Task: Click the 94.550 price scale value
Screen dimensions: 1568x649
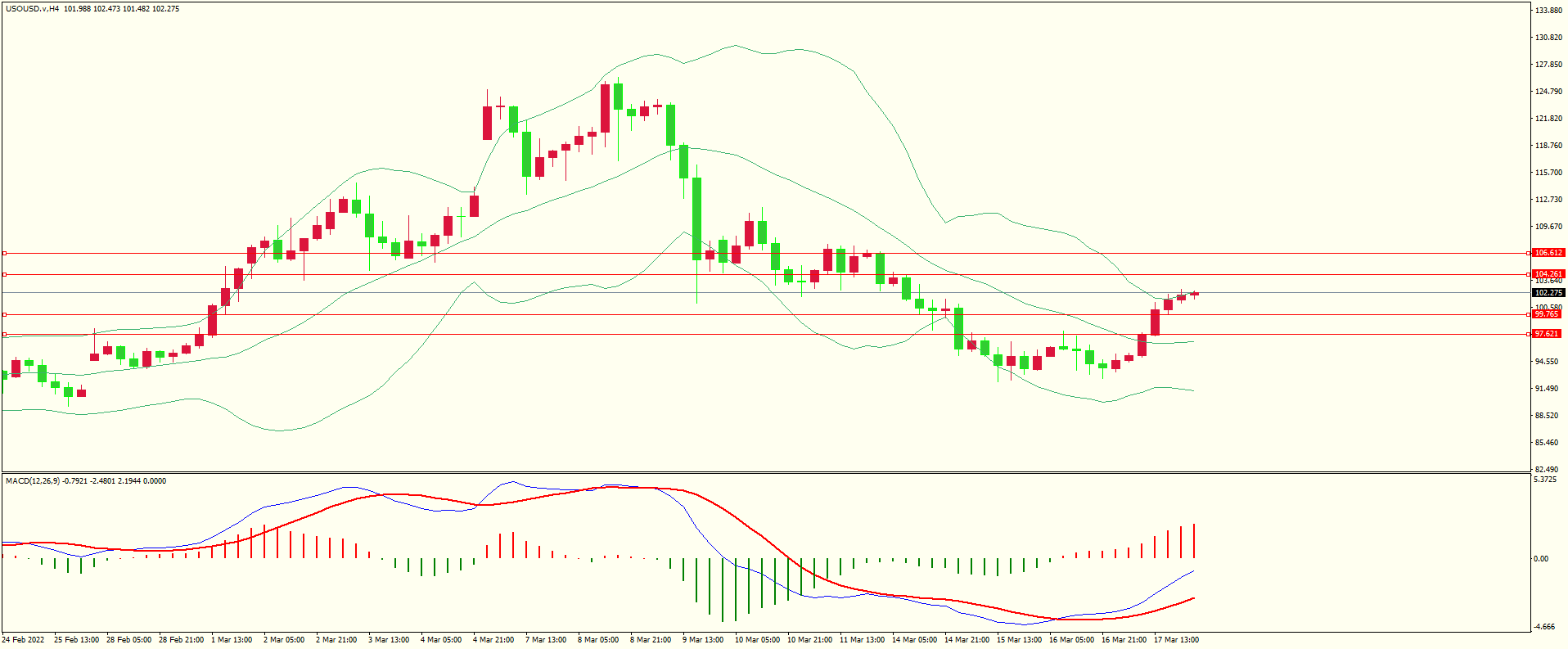Action: coord(1546,362)
